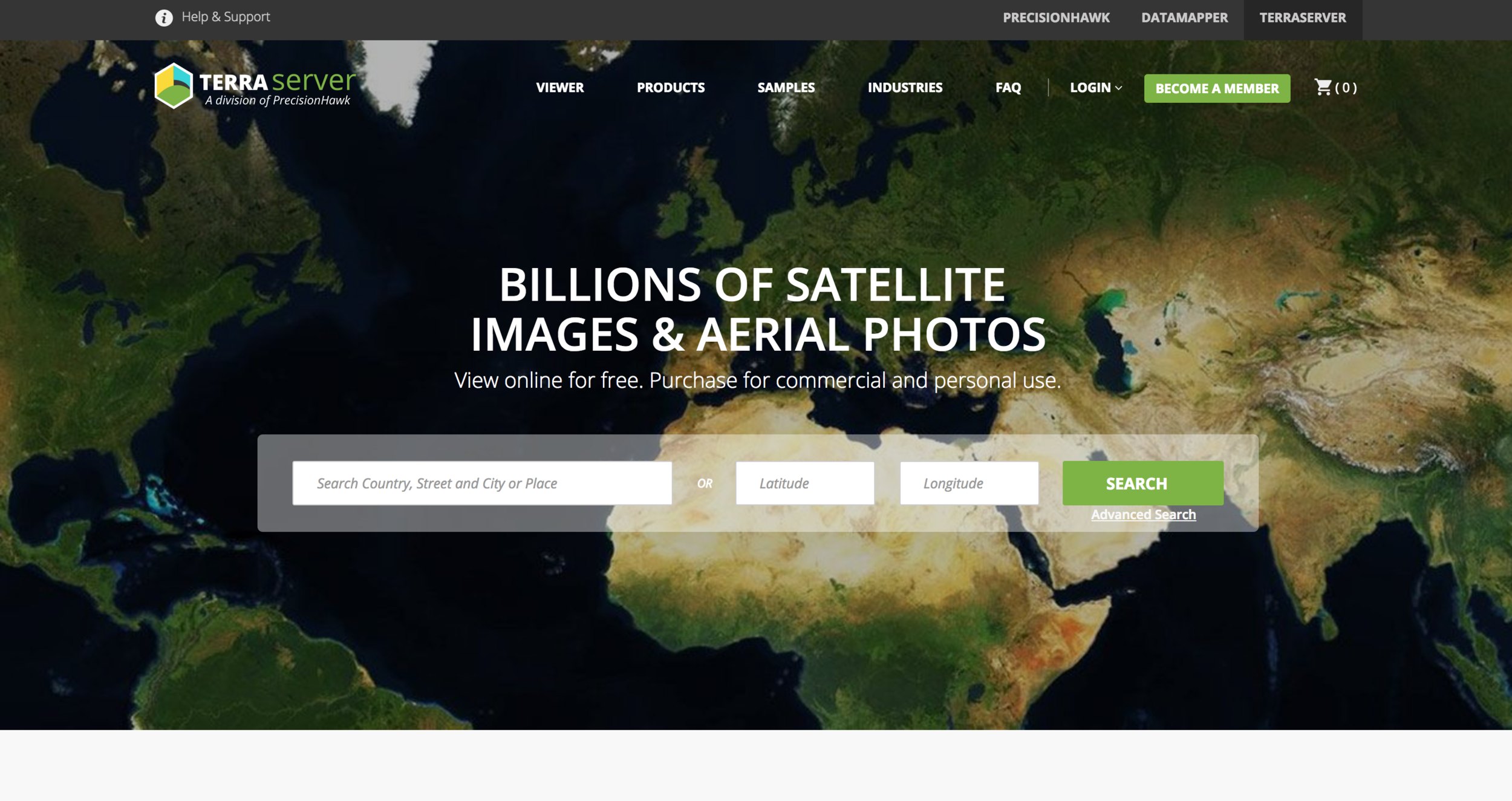Focus the Search Country, Street and City field

pos(481,483)
